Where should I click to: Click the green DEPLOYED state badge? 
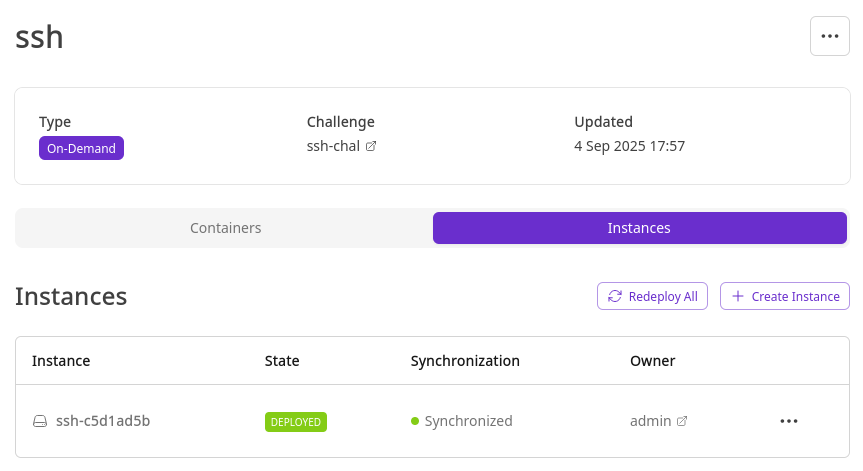[296, 422]
